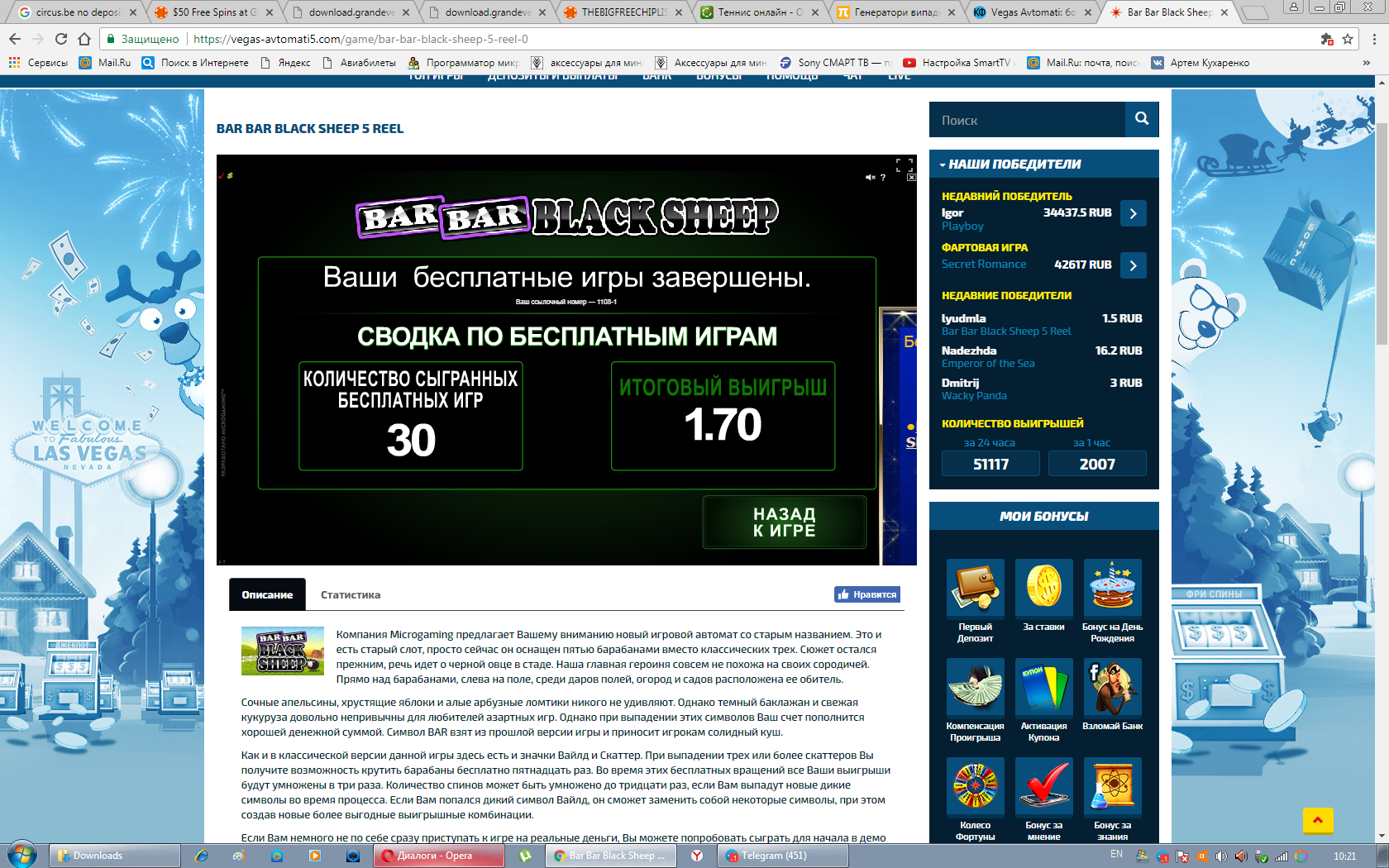Open the Первый Депозит wallet bonus icon
The height and width of the screenshot is (868, 1389).
[976, 589]
